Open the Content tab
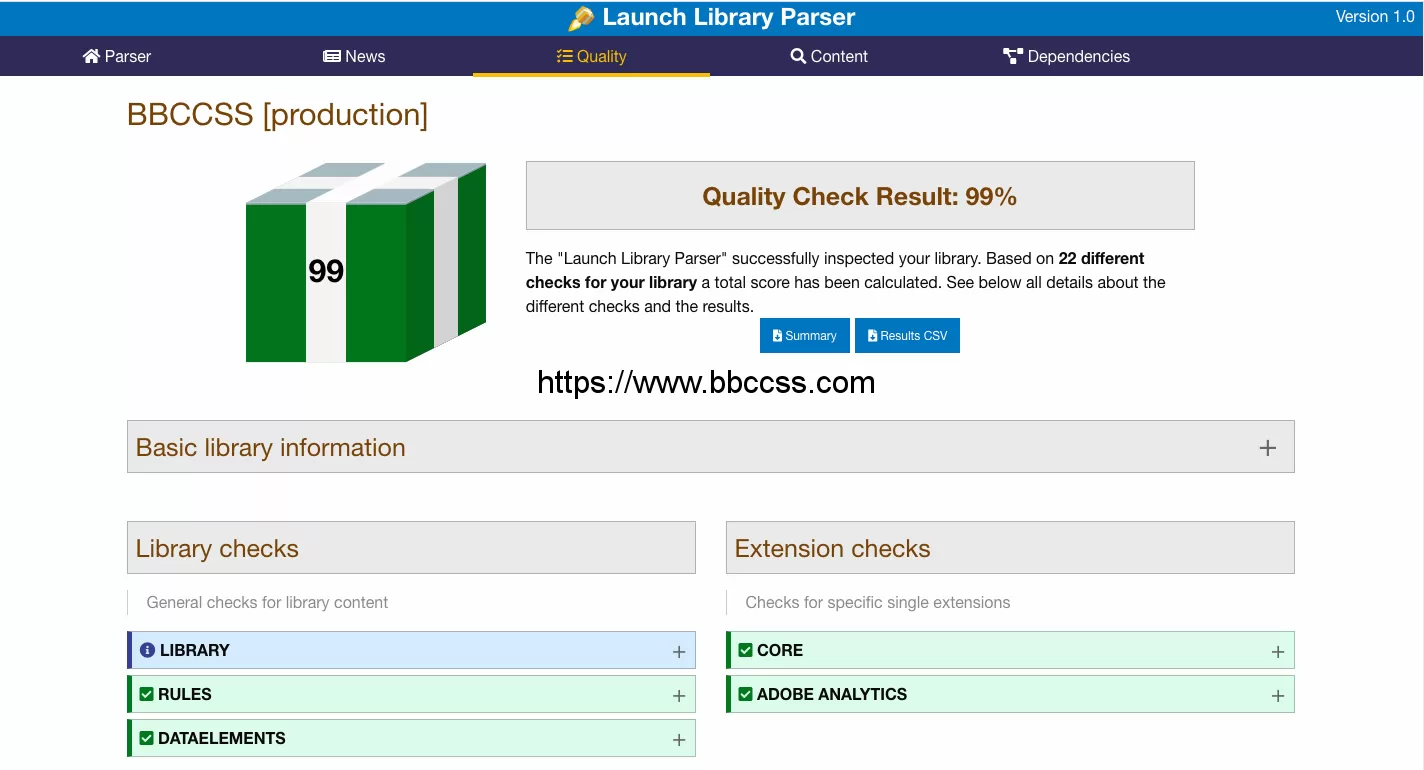 829,56
